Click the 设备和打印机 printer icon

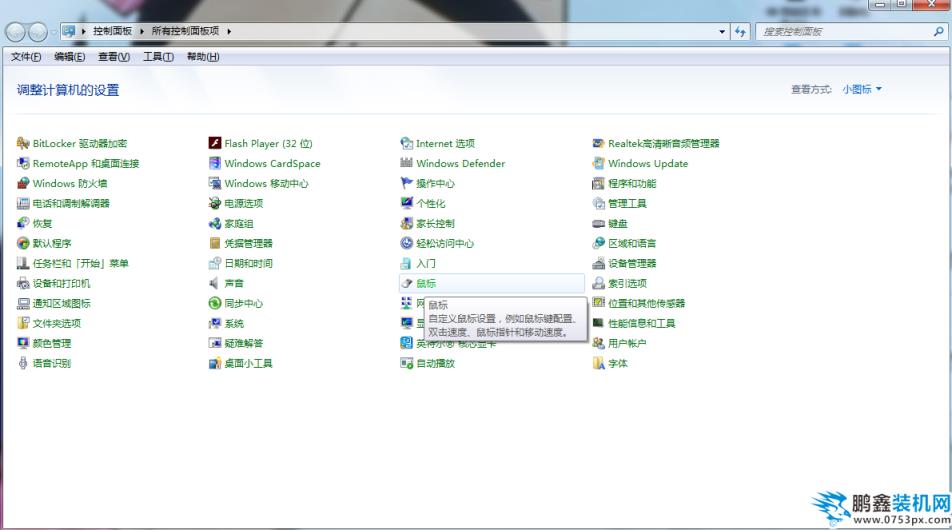click(x=23, y=284)
